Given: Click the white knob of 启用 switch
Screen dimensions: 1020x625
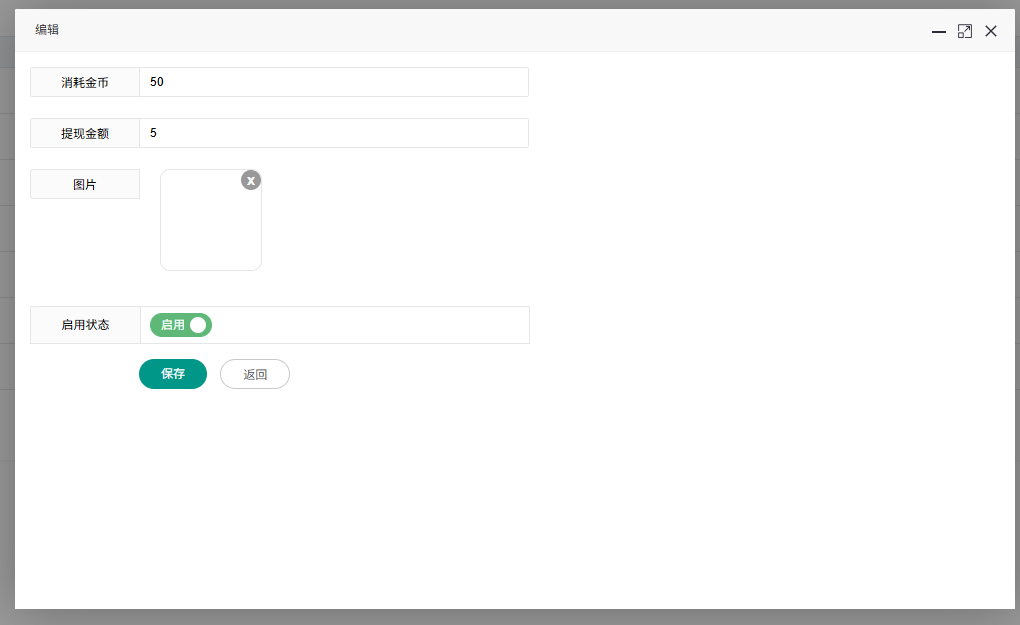Looking at the screenshot, I should click(198, 325).
